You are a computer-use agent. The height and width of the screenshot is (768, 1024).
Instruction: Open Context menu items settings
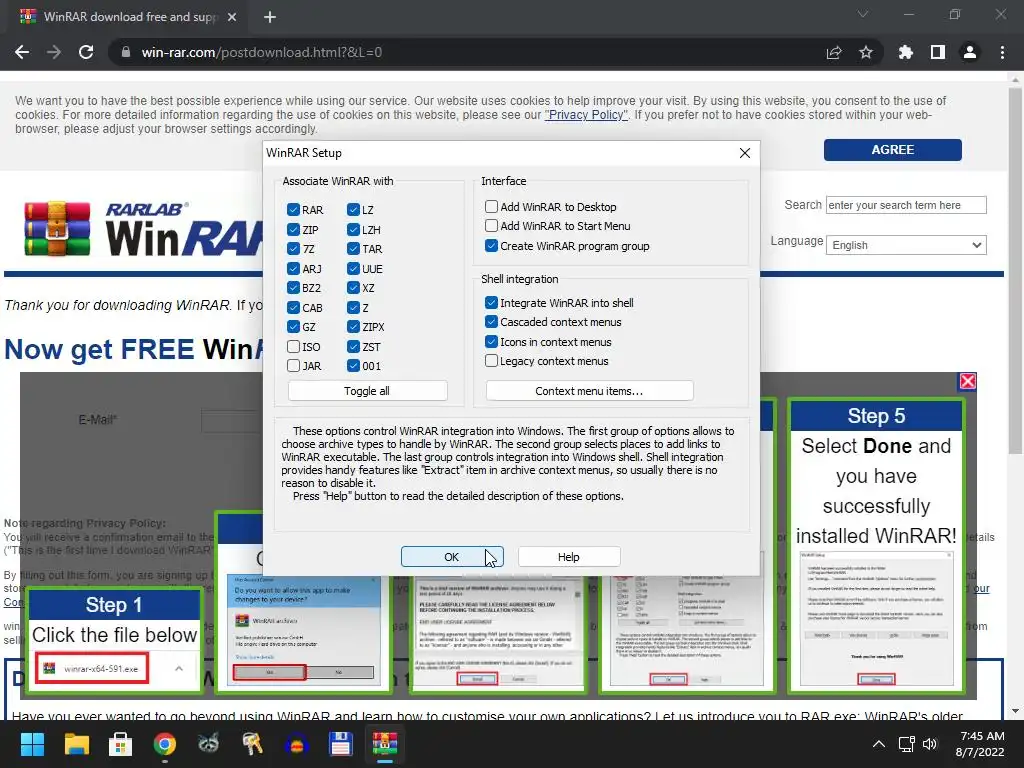pyautogui.click(x=589, y=391)
